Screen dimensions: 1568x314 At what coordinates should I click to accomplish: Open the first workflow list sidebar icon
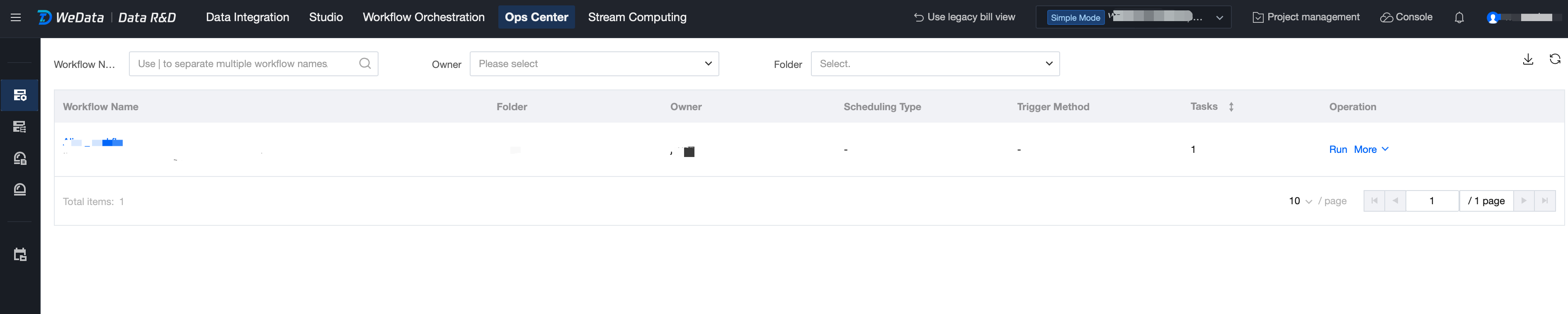[20, 95]
